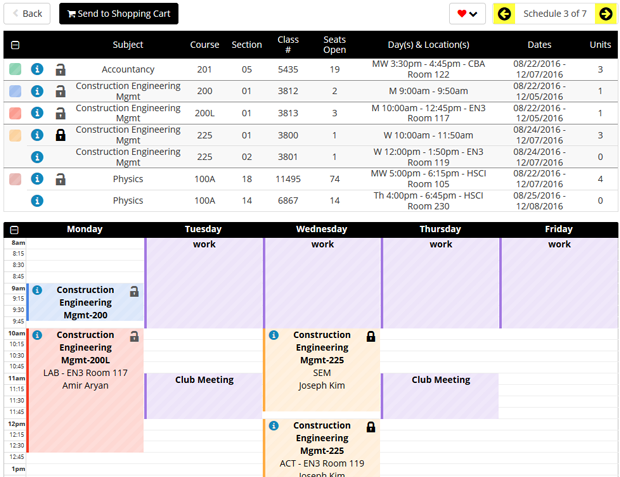The width and height of the screenshot is (620, 477).
Task: Open info on Wednesday Mgmt-225 SEM block
Action: coord(273,336)
